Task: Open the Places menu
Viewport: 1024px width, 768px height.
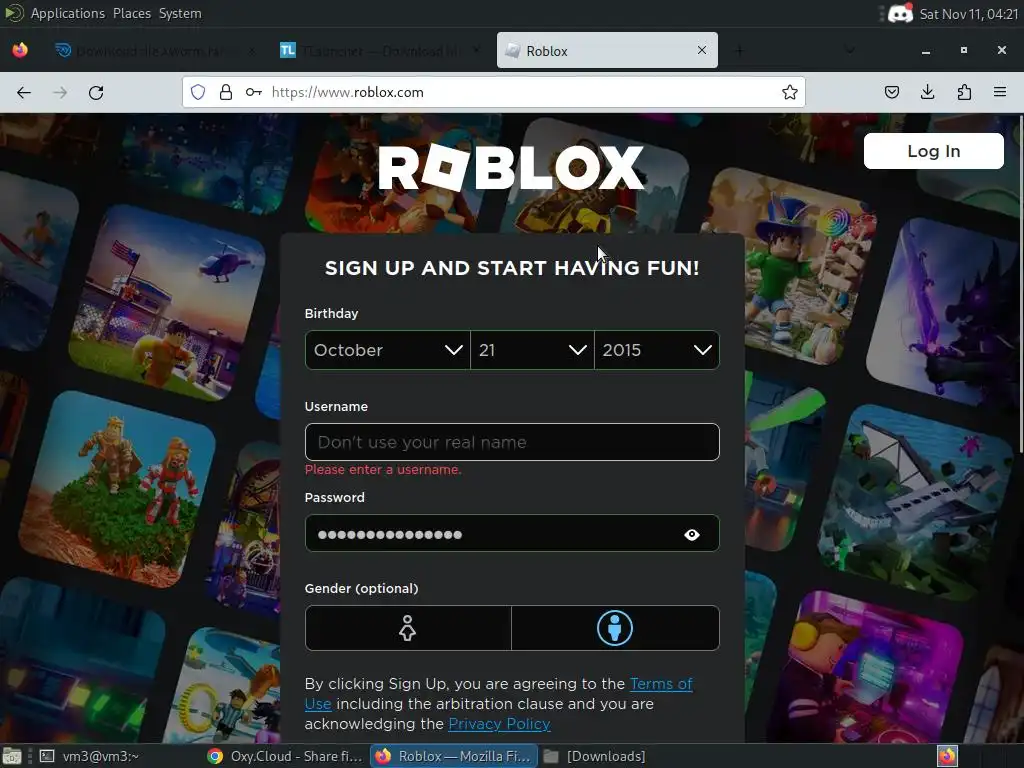Action: [132, 13]
